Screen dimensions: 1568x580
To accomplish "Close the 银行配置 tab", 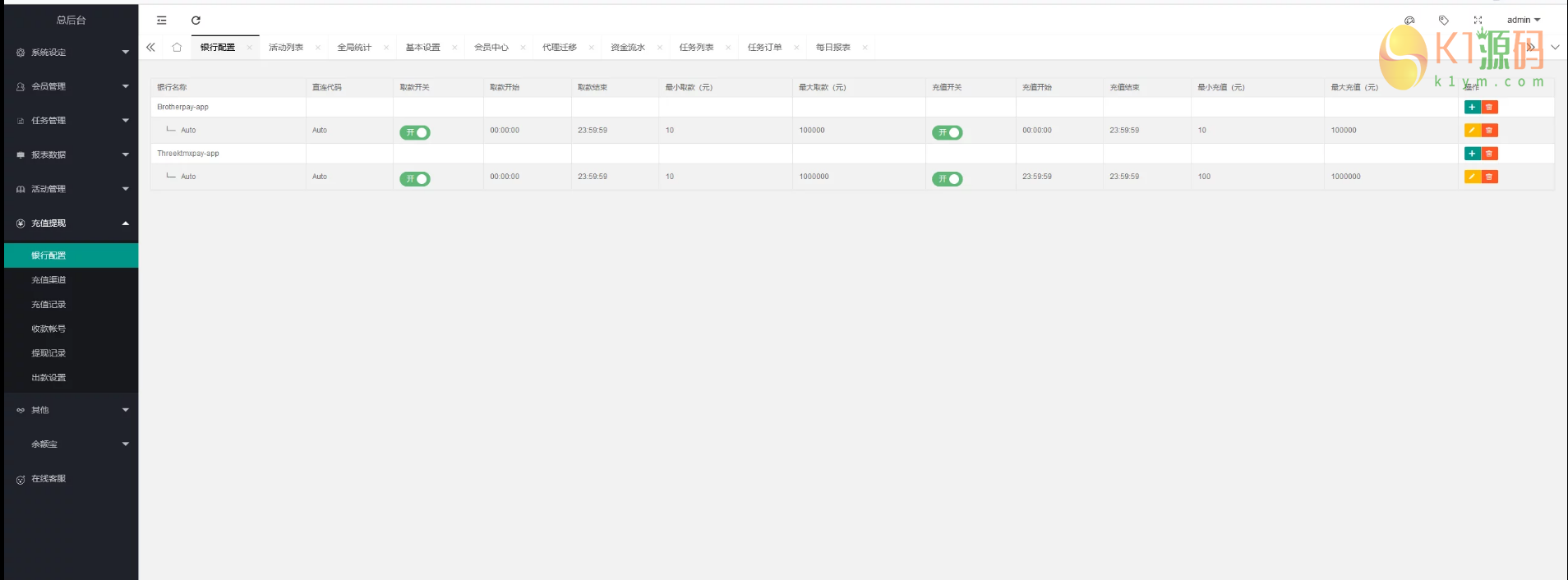I will pos(249,48).
